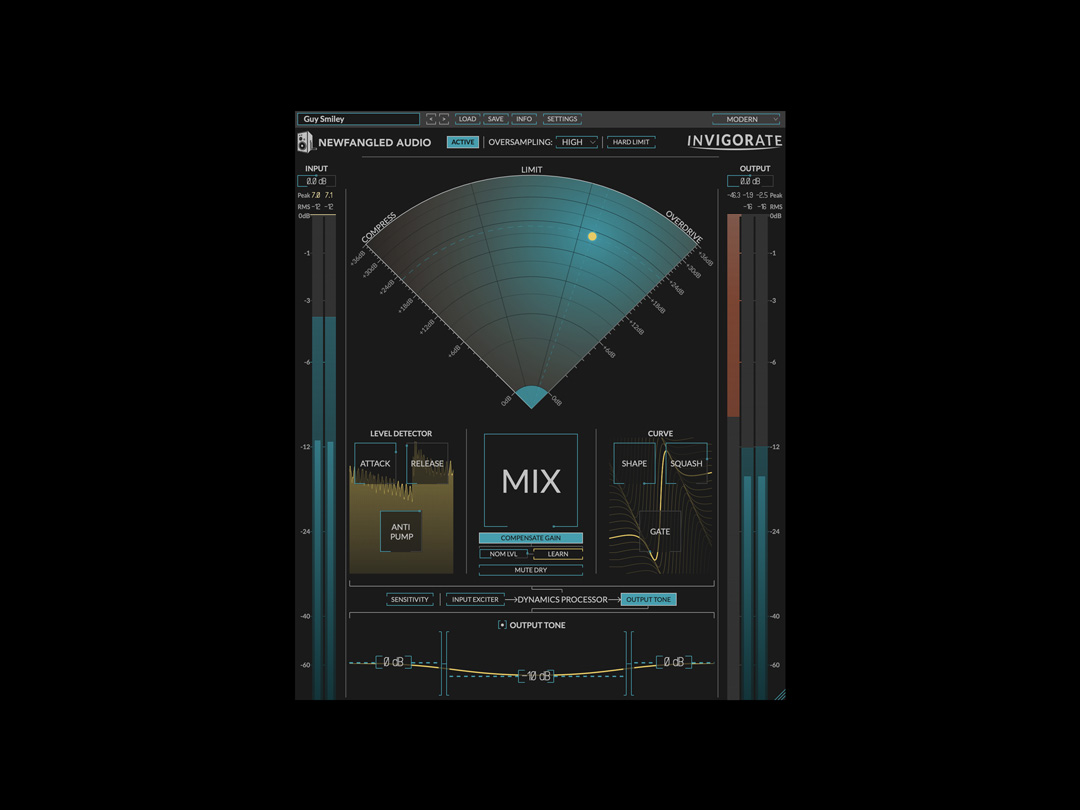Click the Compress label on radar
This screenshot has height=810, width=1080.
click(380, 228)
